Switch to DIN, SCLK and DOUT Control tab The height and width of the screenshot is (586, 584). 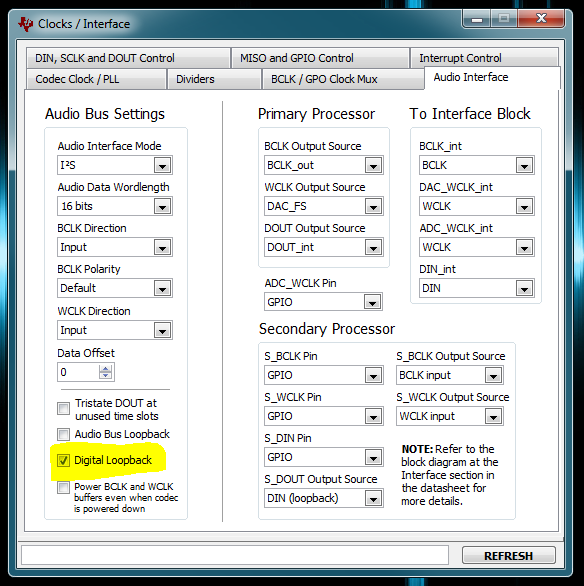(128, 58)
